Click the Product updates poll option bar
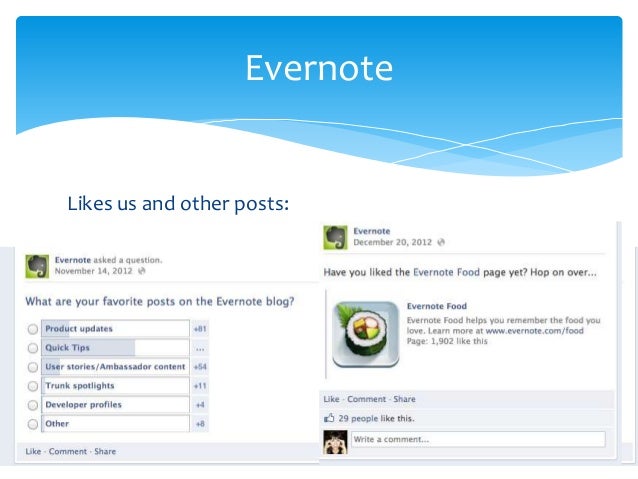 (116, 328)
